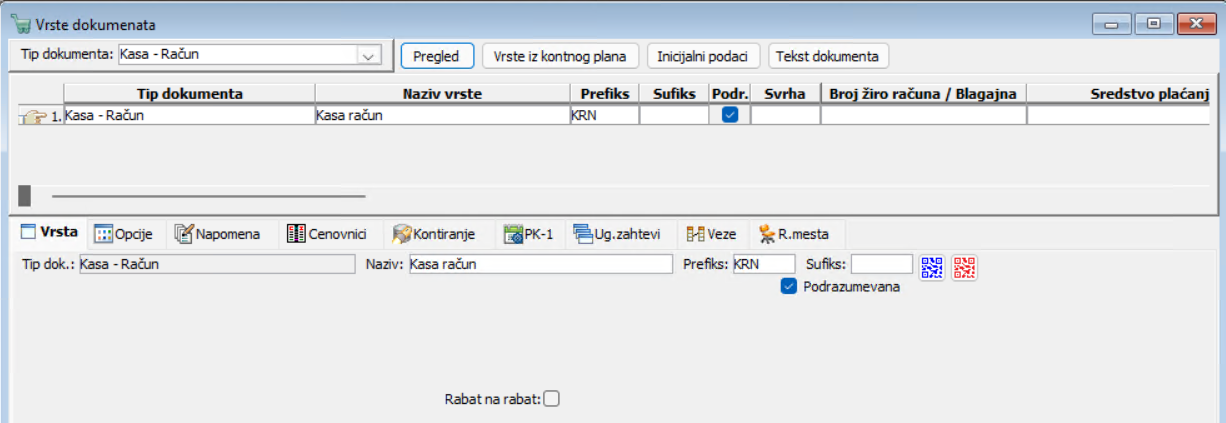This screenshot has width=1226, height=423.
Task: Open the PK-1 tab
Action: [529, 234]
